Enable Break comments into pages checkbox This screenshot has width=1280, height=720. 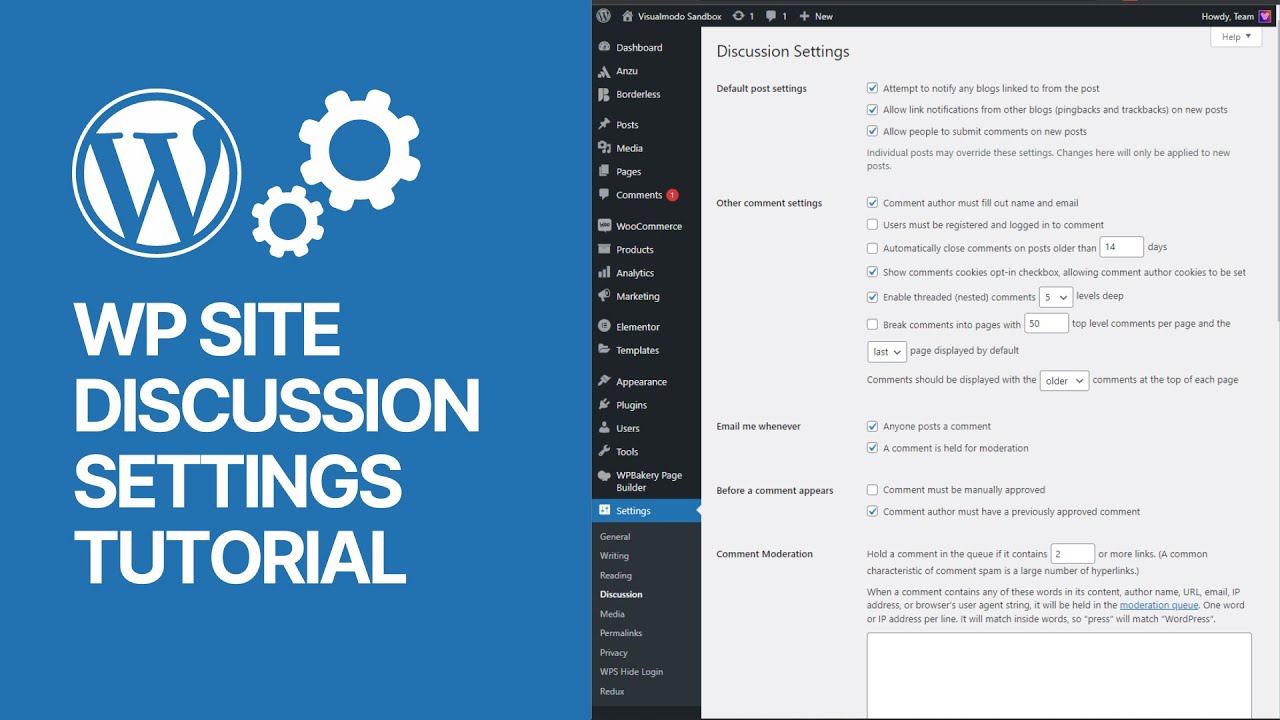pyautogui.click(x=872, y=324)
